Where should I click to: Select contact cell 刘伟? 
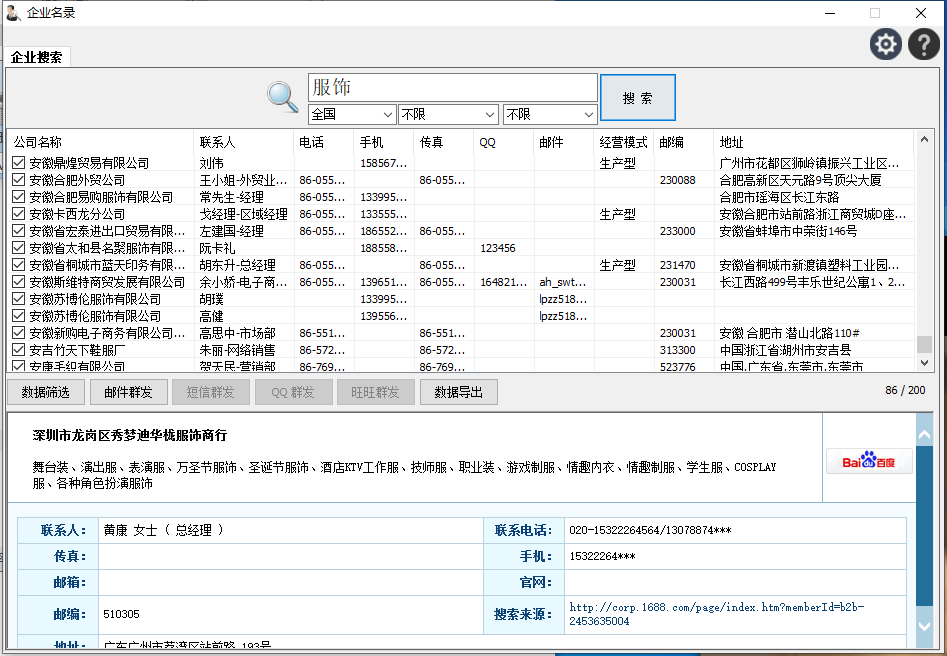tap(211, 163)
